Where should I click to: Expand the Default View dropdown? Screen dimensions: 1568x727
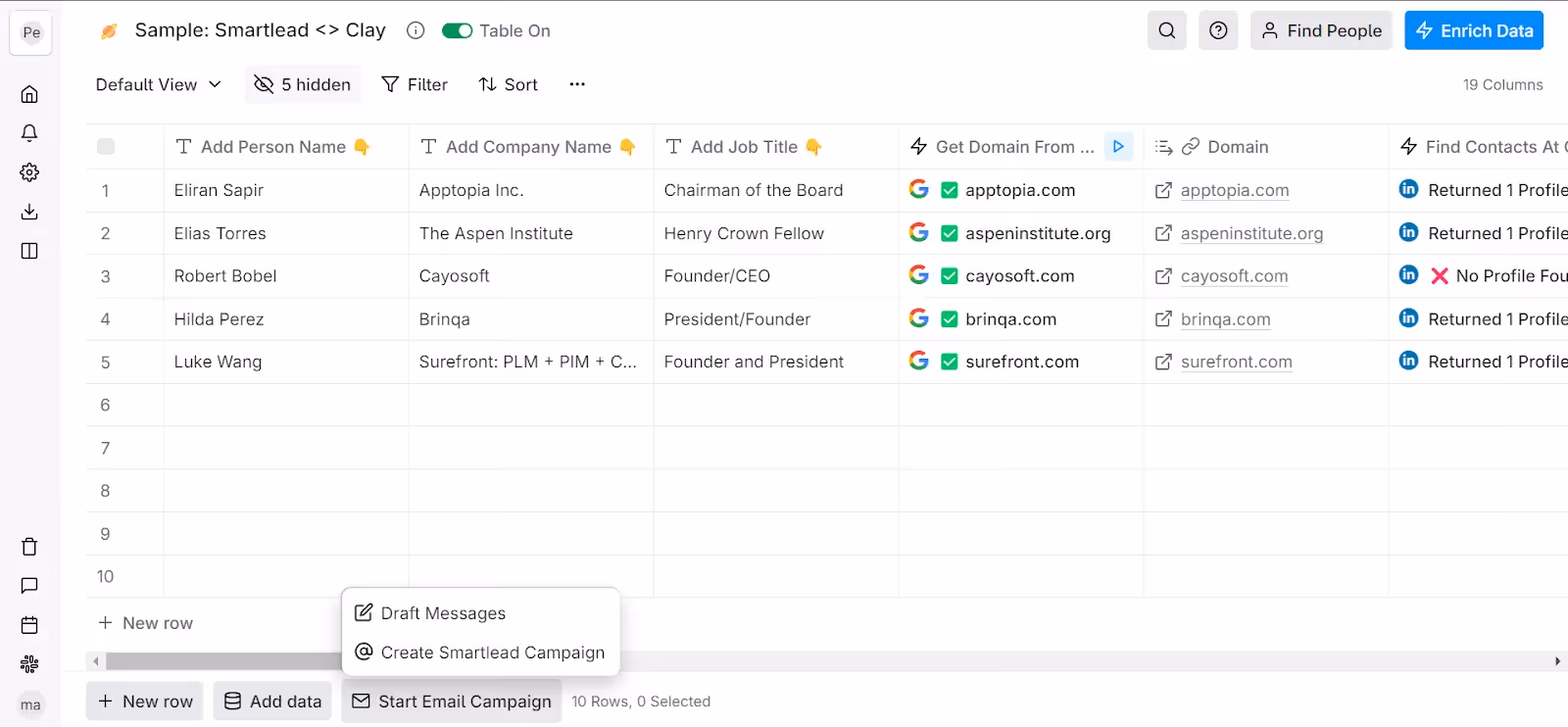pyautogui.click(x=159, y=84)
